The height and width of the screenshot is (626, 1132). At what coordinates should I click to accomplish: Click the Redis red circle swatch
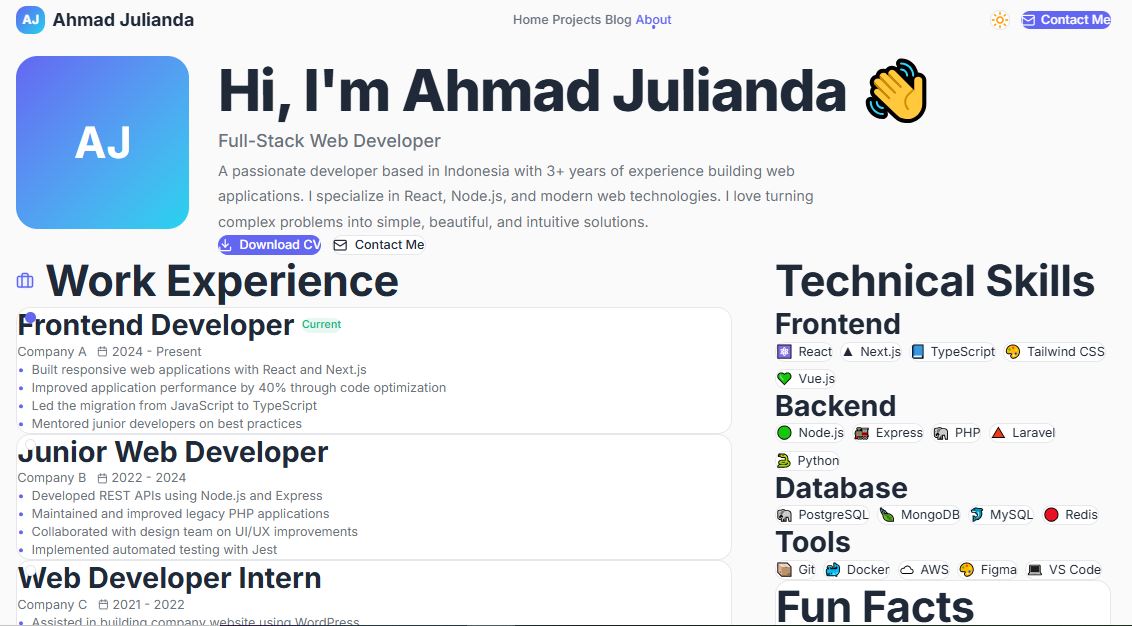[x=1052, y=514]
